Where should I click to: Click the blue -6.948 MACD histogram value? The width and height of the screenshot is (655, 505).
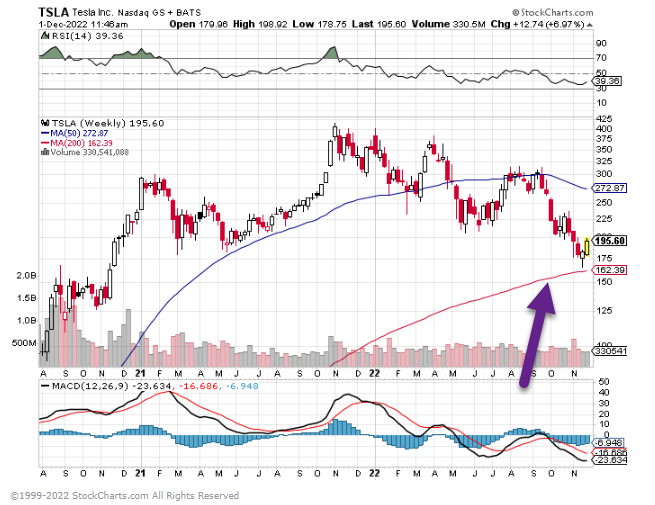coord(242,386)
